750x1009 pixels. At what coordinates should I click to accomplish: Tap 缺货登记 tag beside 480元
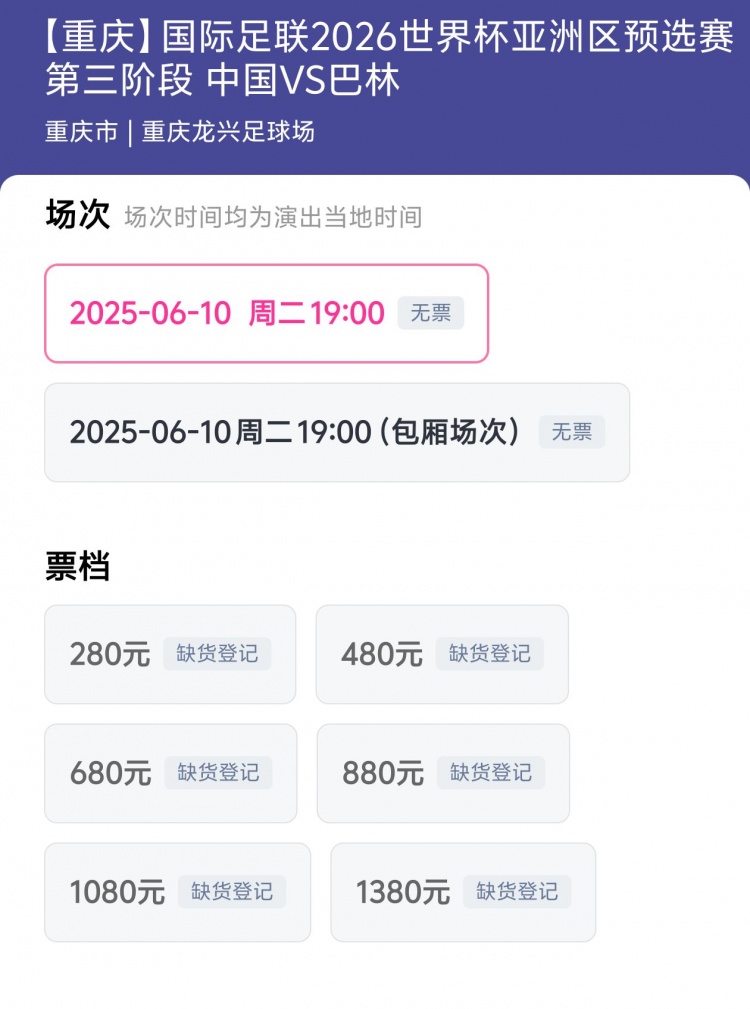point(490,654)
